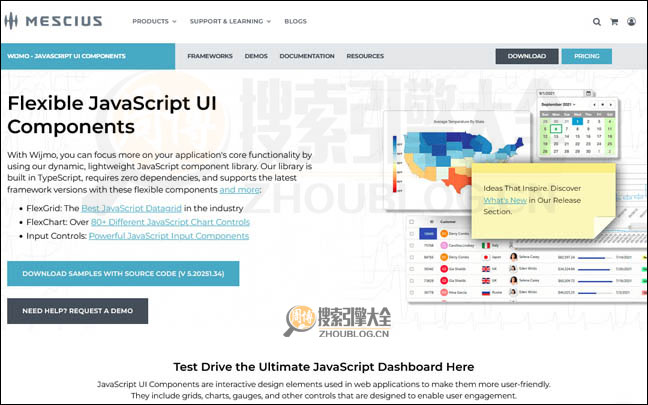Open 80+ Different JavaScript Chart Controls link
Viewport: 648px width, 405px height.
coord(170,222)
